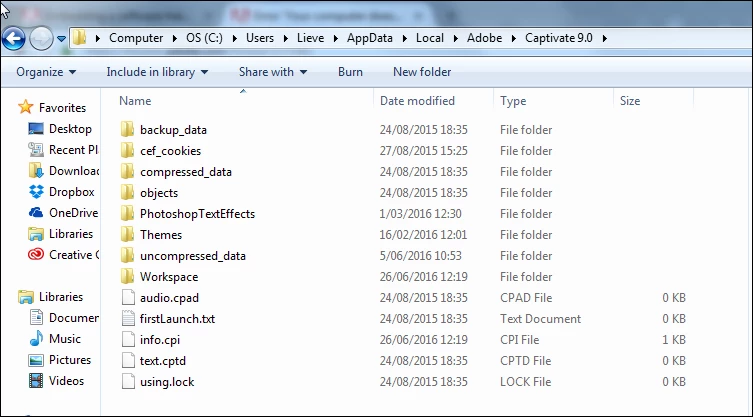
Task: Click the '1/03/2016 12:30' date cell
Action: (x=420, y=214)
